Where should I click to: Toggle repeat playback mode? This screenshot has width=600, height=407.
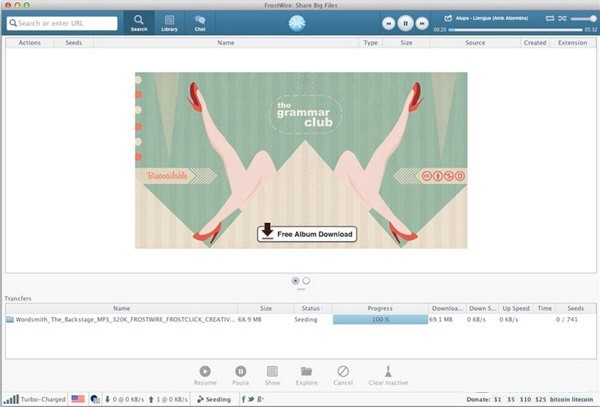click(x=550, y=18)
